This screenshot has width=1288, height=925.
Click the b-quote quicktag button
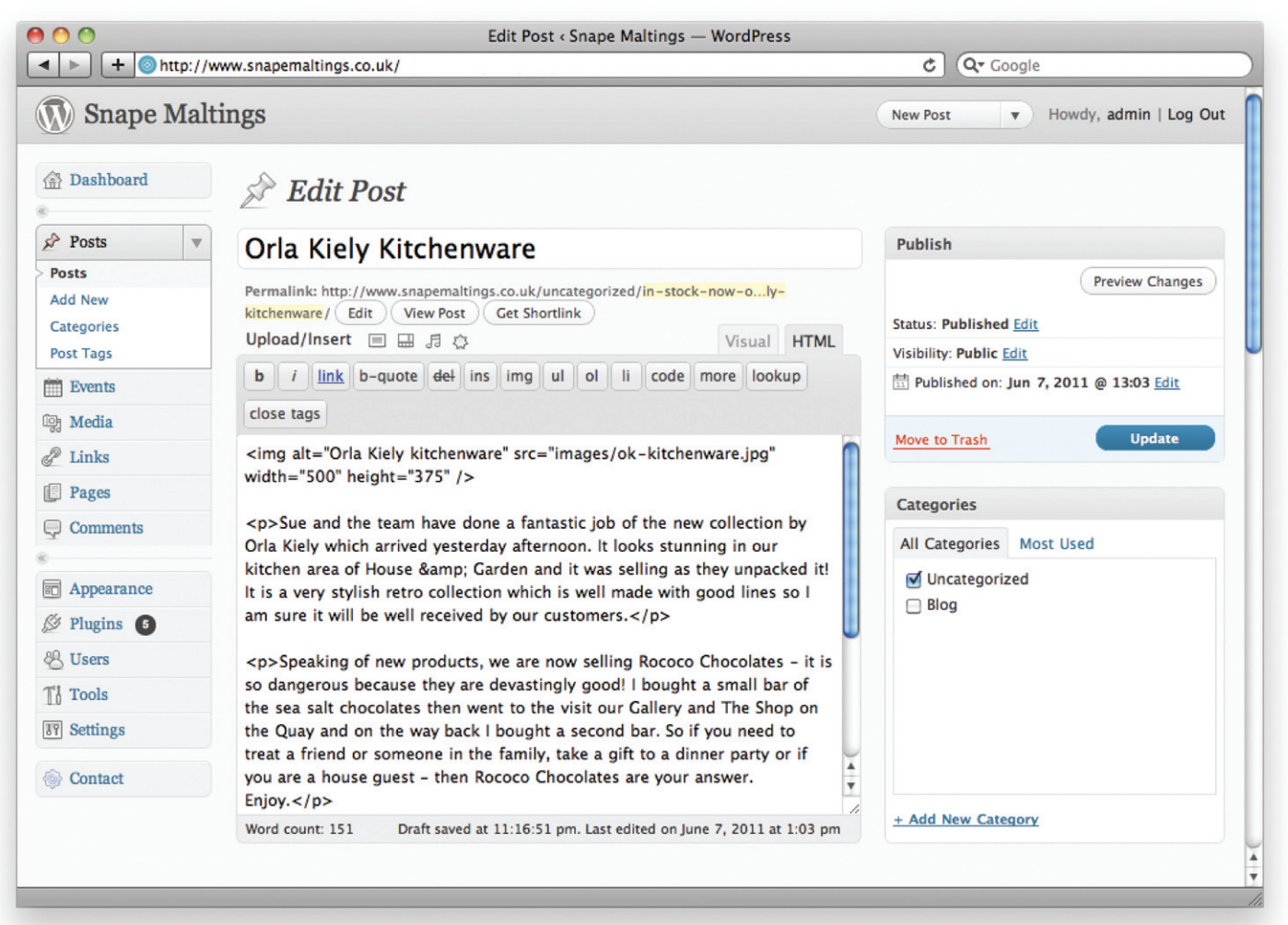click(x=388, y=376)
